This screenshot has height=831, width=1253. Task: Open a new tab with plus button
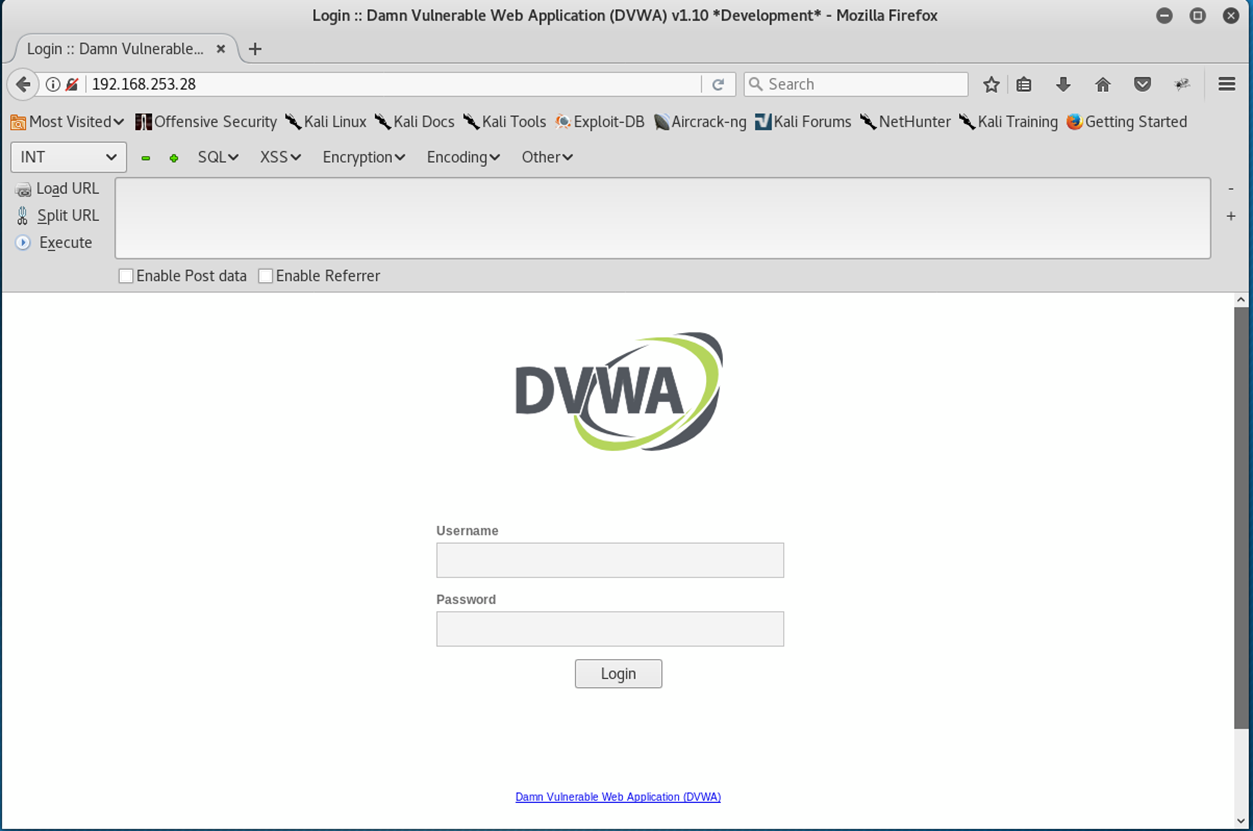tap(255, 49)
